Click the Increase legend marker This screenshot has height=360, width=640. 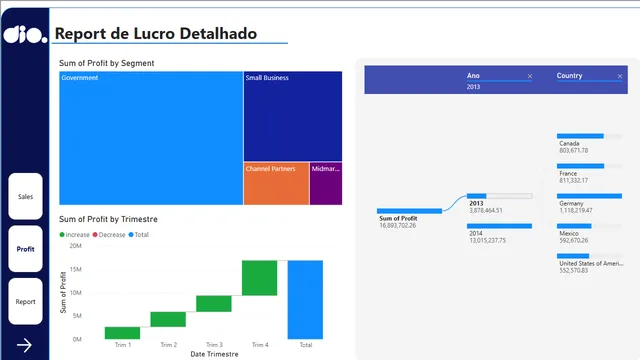[x=62, y=235]
